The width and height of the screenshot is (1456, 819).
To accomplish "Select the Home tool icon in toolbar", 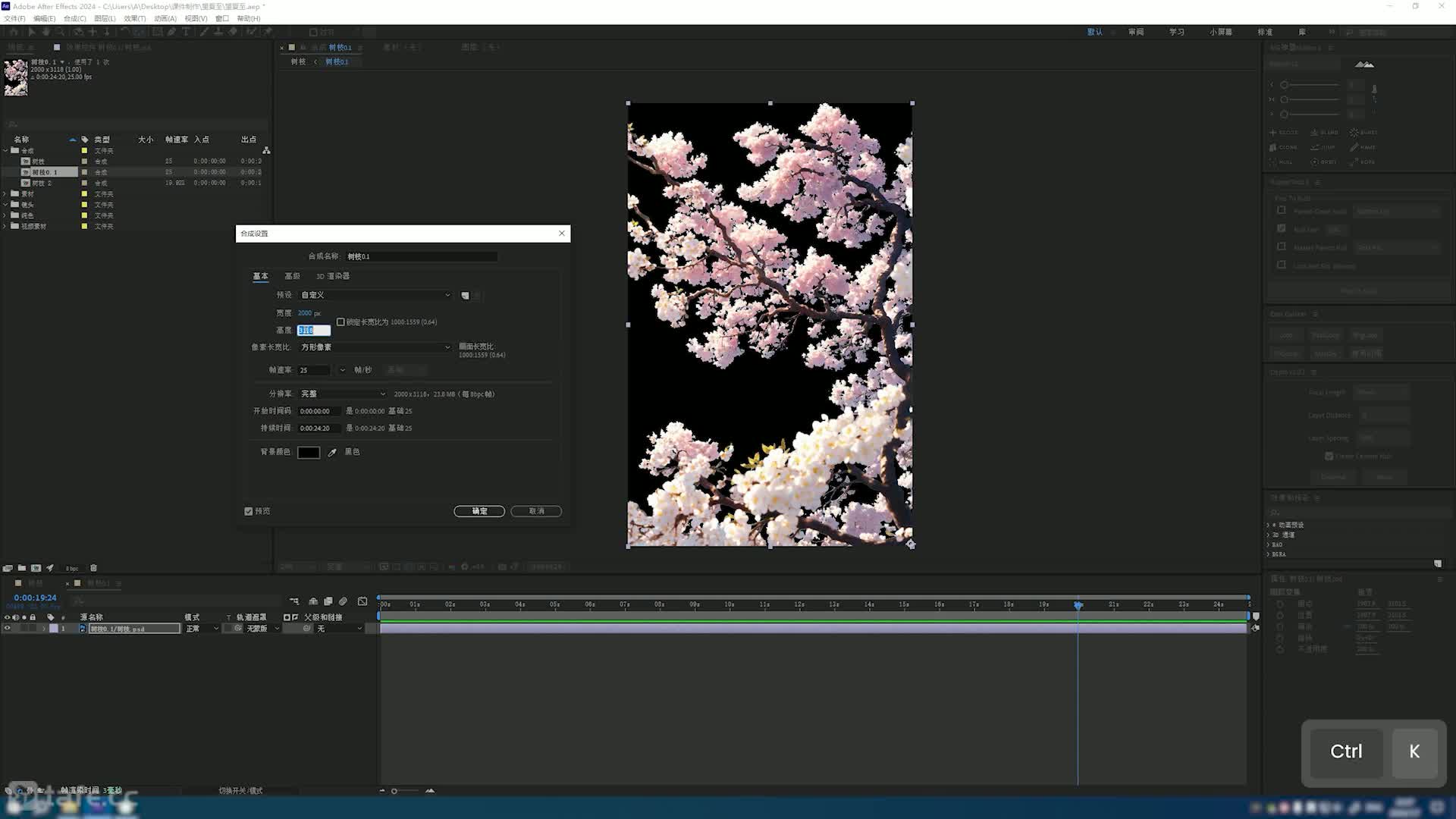I will (14, 32).
